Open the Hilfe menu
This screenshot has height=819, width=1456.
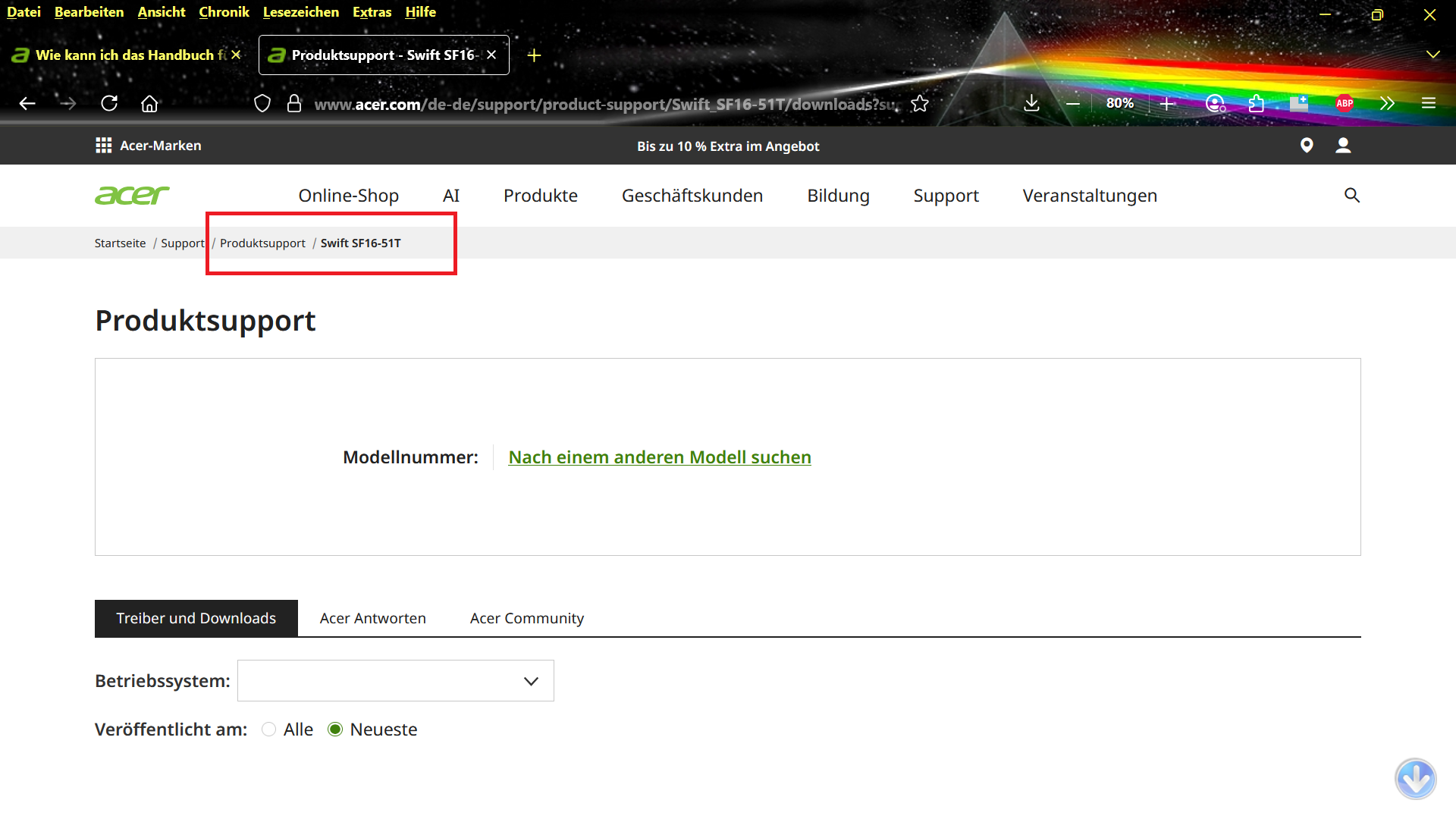420,12
